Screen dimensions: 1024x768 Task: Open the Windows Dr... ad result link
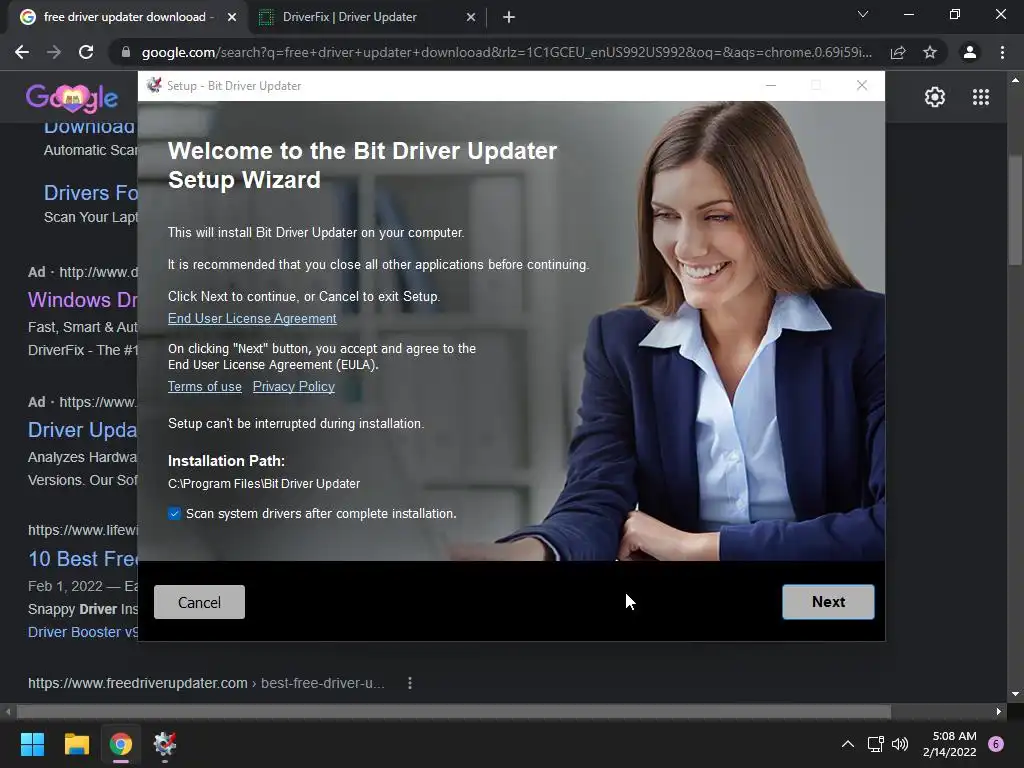pos(82,300)
